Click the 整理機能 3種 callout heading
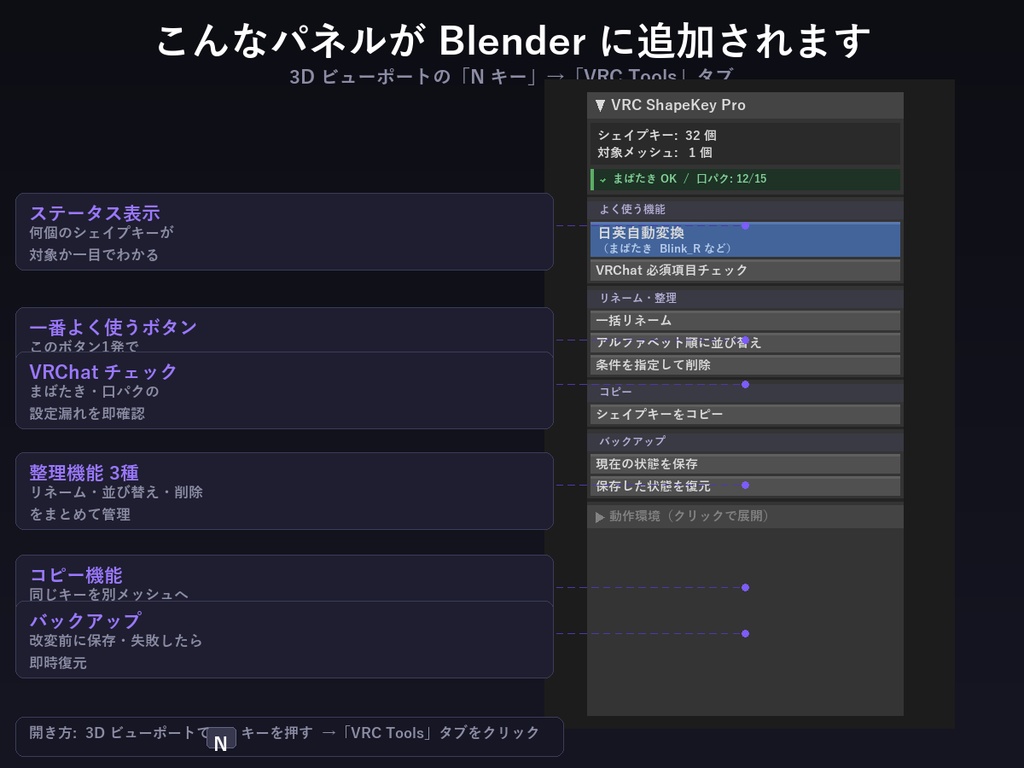This screenshot has width=1024, height=768. (x=84, y=473)
